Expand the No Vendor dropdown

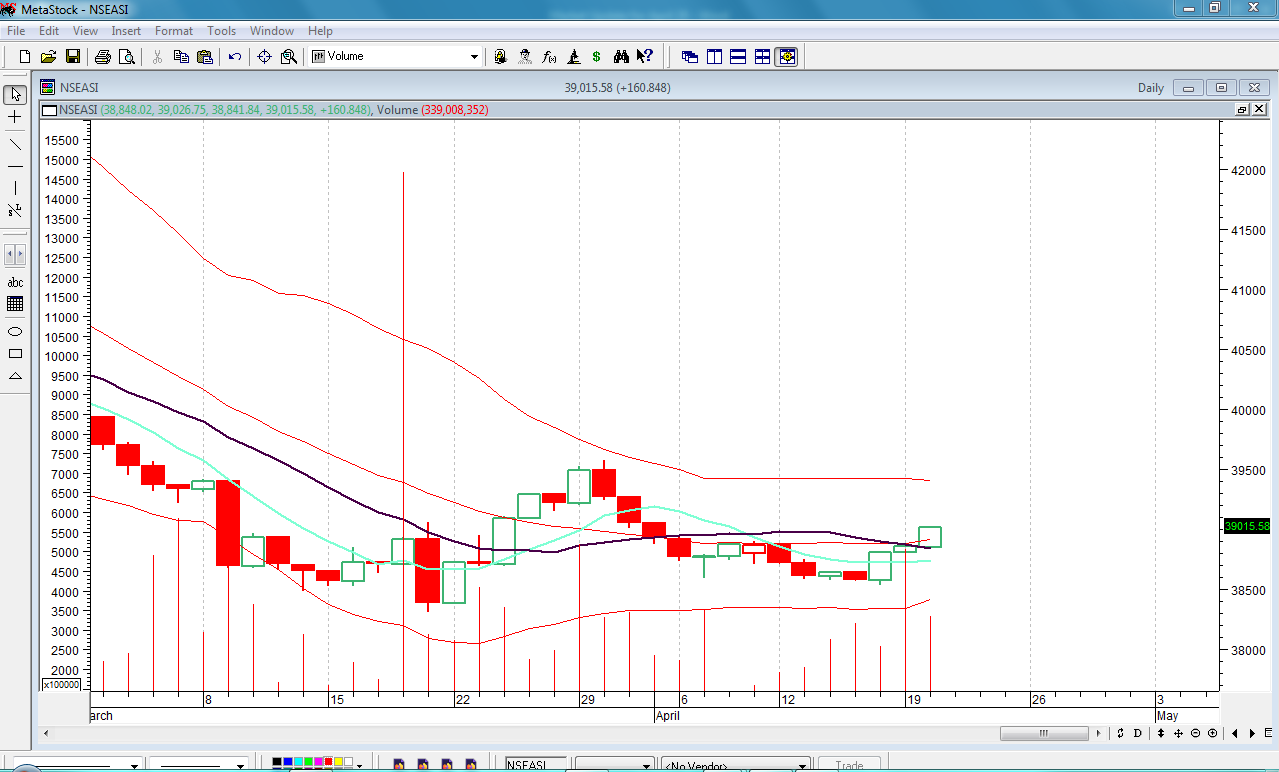(802, 766)
